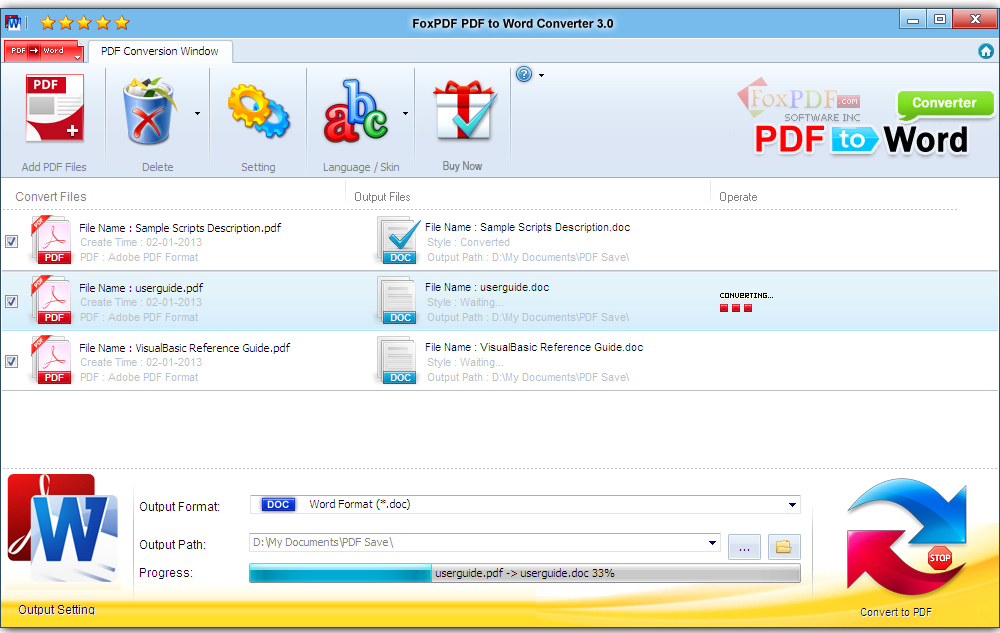Toggle VisualBasic Reference Guide.pdf checkbox
Screen dimensions: 1000x633
11,362
